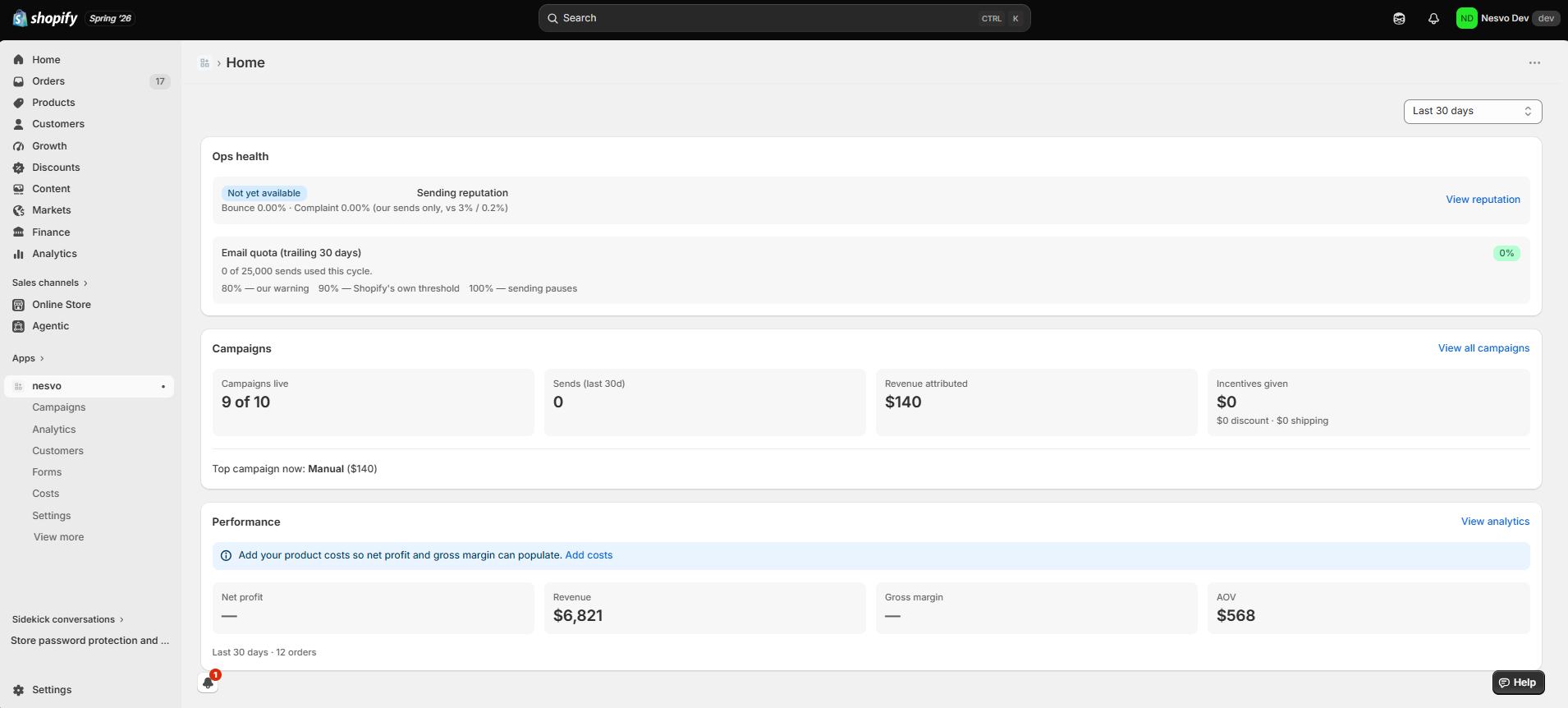Image resolution: width=1568 pixels, height=708 pixels.
Task: Click the breadcrumb app icon beside Home
Action: (x=204, y=63)
